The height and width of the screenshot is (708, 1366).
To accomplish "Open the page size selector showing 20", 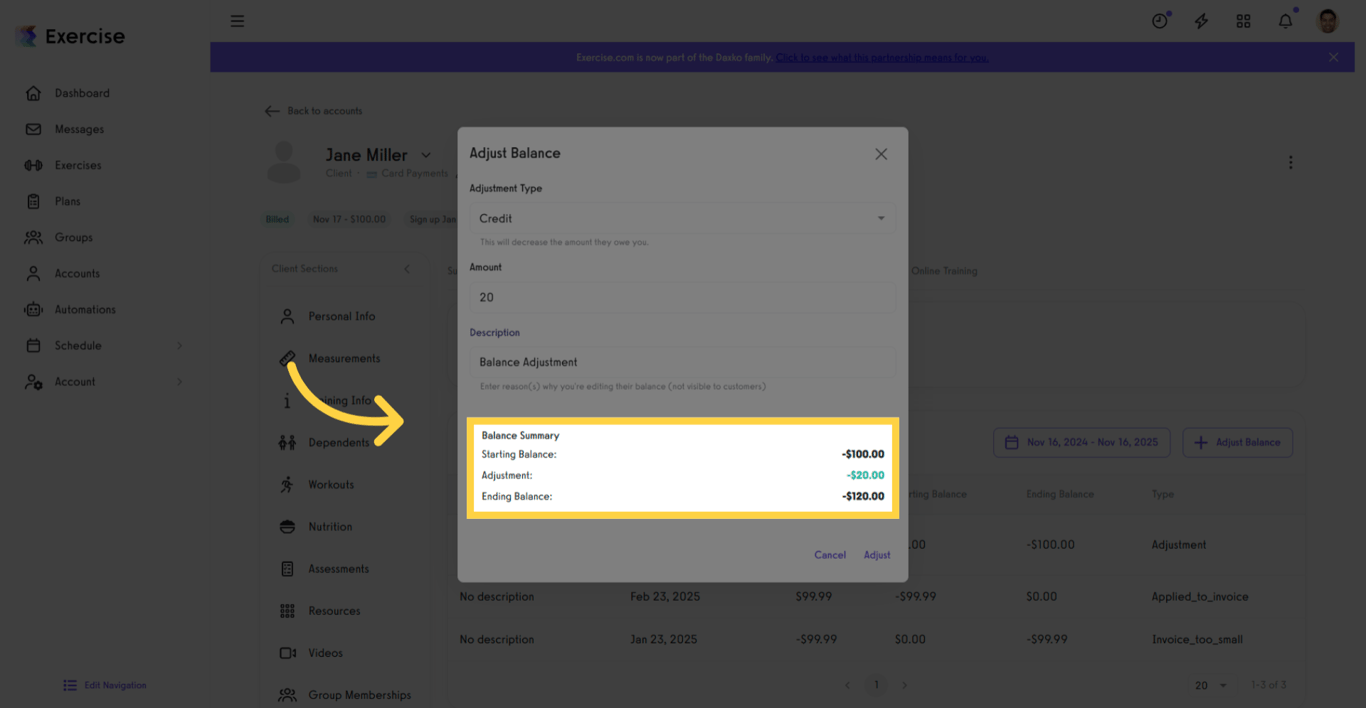I will [x=1208, y=685].
